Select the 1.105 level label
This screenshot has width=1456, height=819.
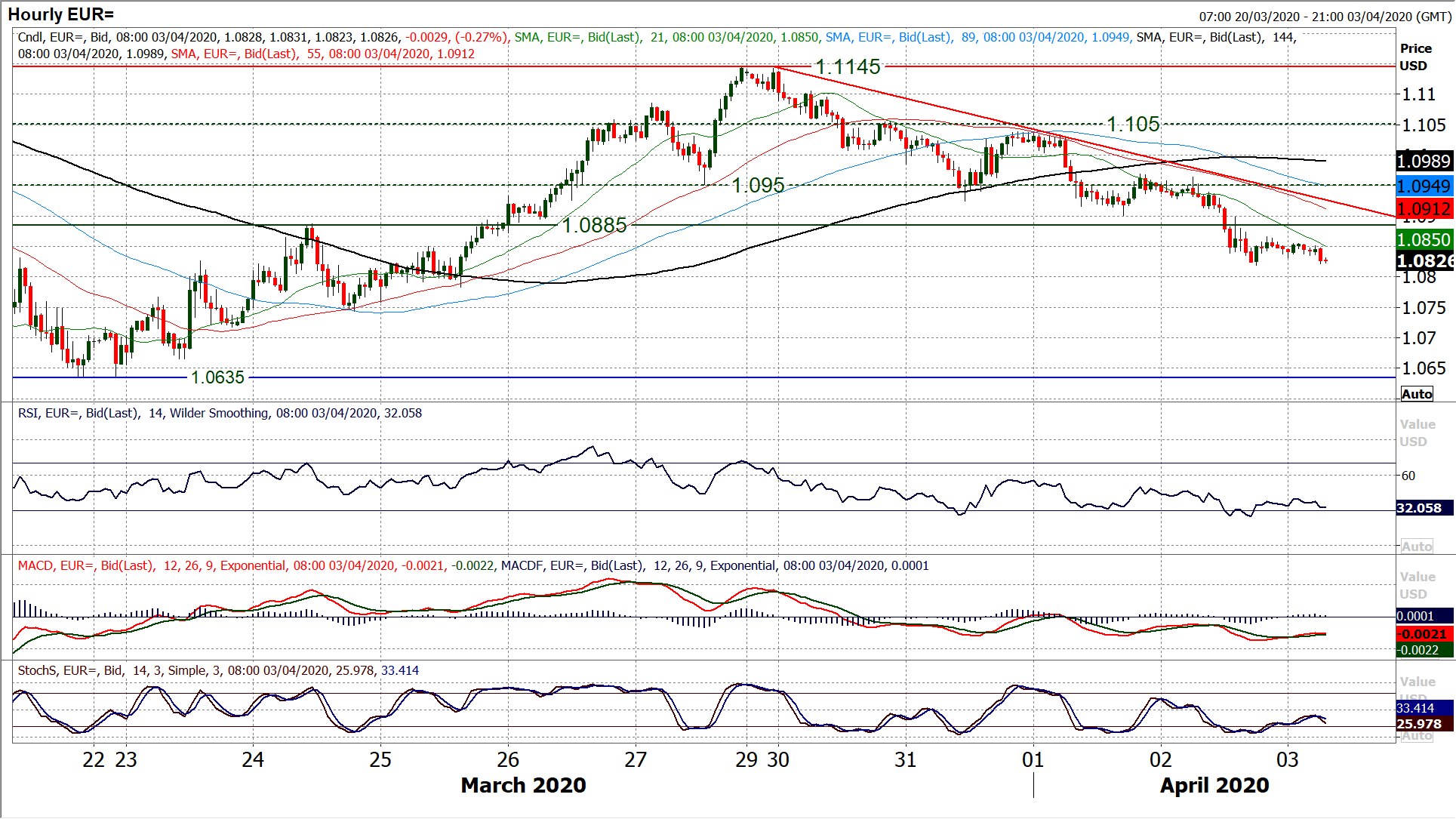pos(1133,124)
